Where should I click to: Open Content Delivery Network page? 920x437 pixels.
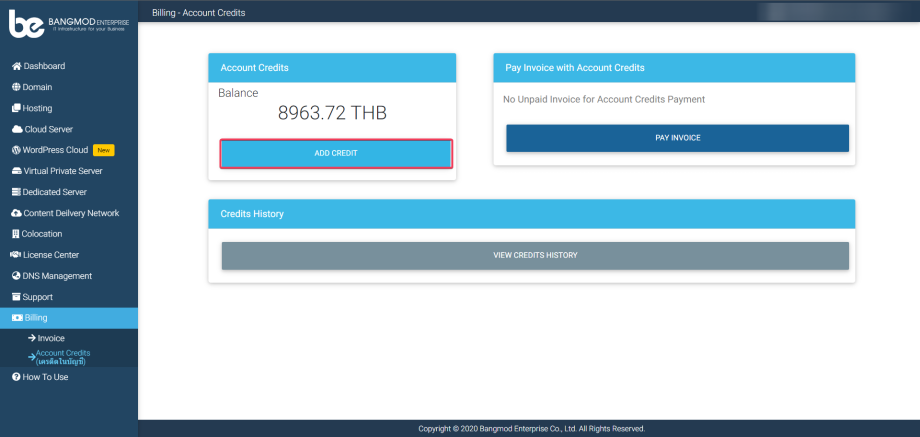tap(69, 214)
